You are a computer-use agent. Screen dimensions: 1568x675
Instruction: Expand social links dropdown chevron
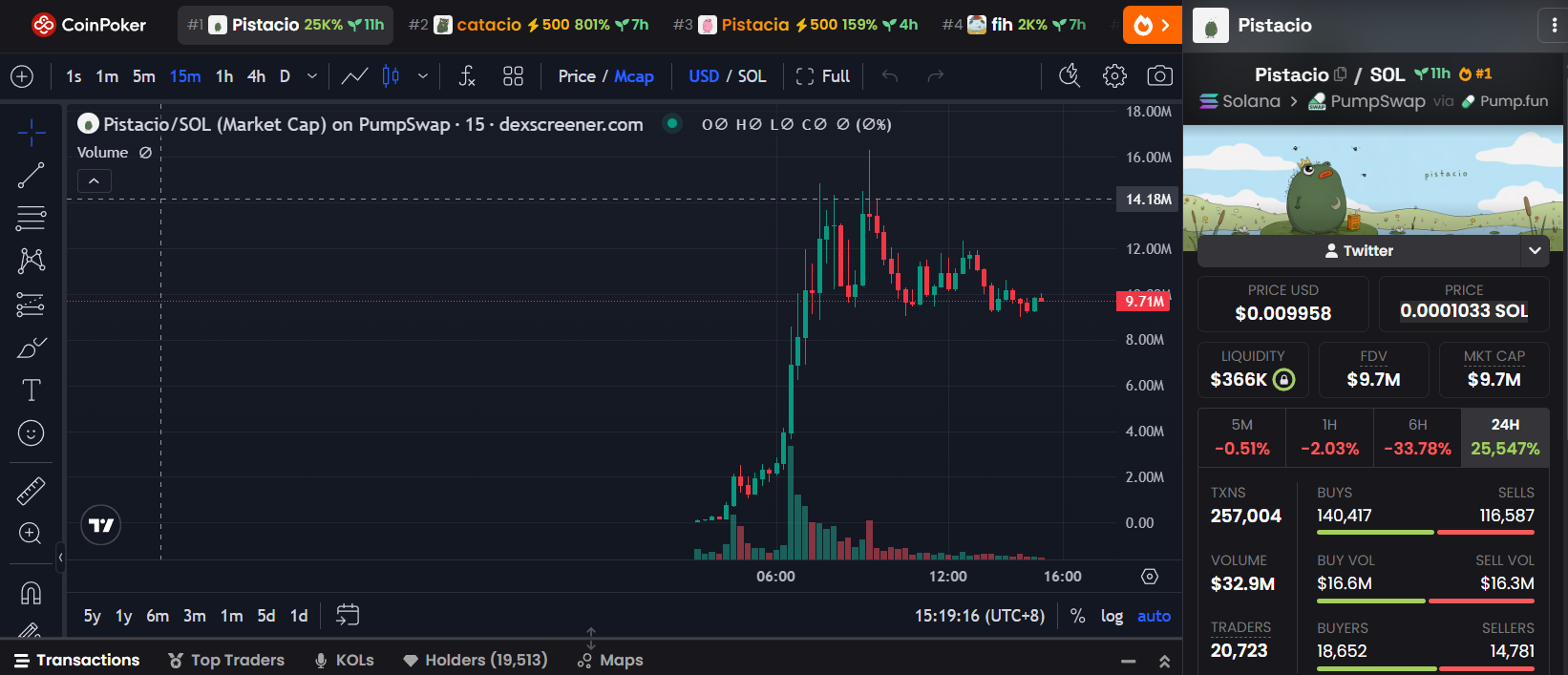(1535, 250)
